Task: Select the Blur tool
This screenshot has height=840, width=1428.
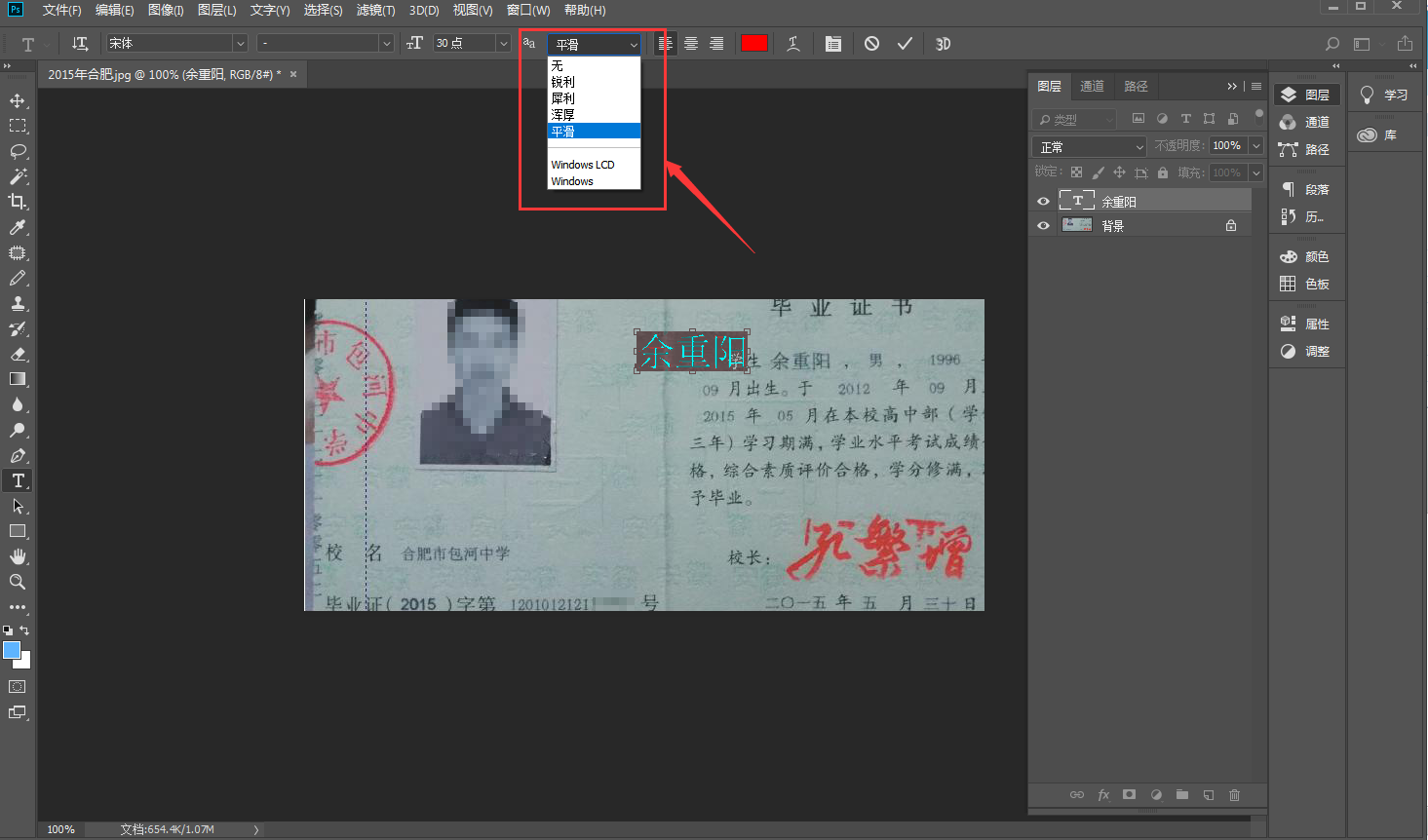Action: point(18,404)
